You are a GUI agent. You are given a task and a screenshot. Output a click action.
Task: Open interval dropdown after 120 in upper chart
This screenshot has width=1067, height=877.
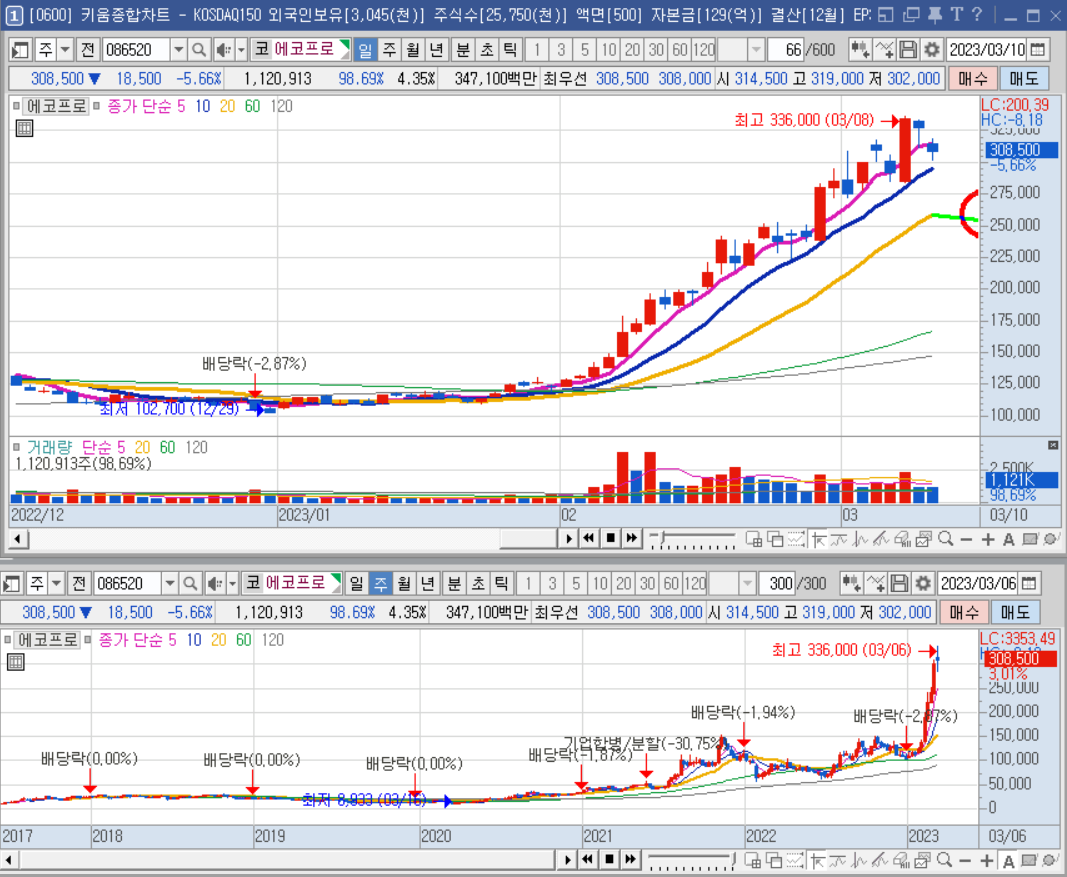click(x=755, y=50)
